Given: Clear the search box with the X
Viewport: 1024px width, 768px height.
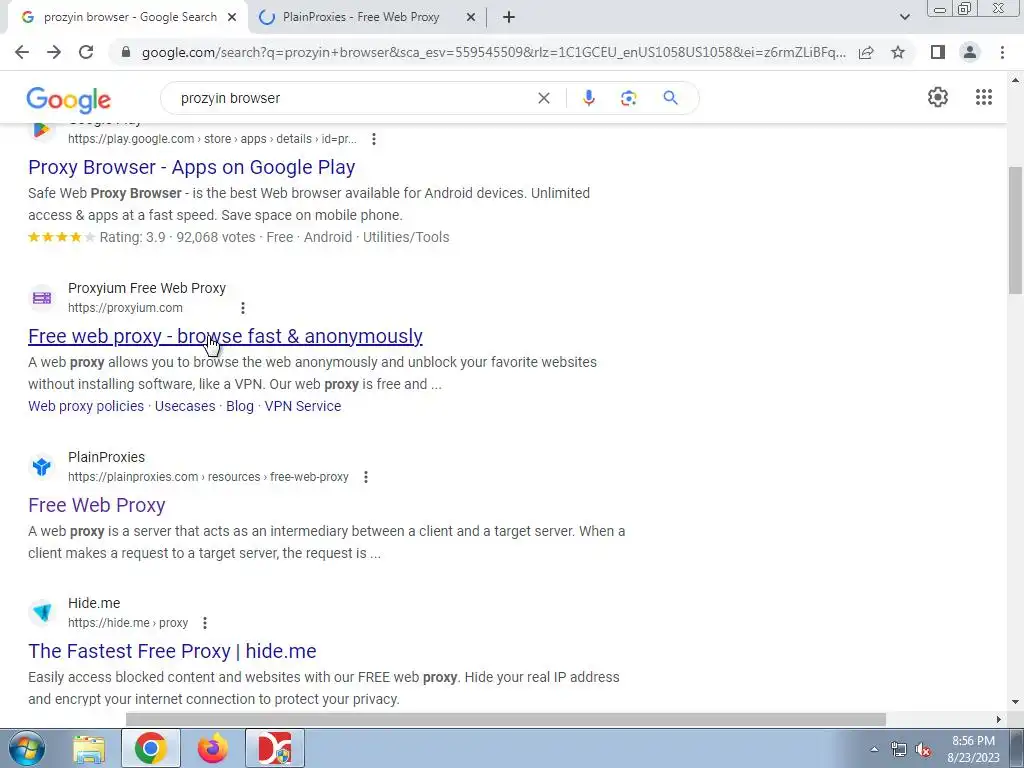Looking at the screenshot, I should pyautogui.click(x=543, y=98).
